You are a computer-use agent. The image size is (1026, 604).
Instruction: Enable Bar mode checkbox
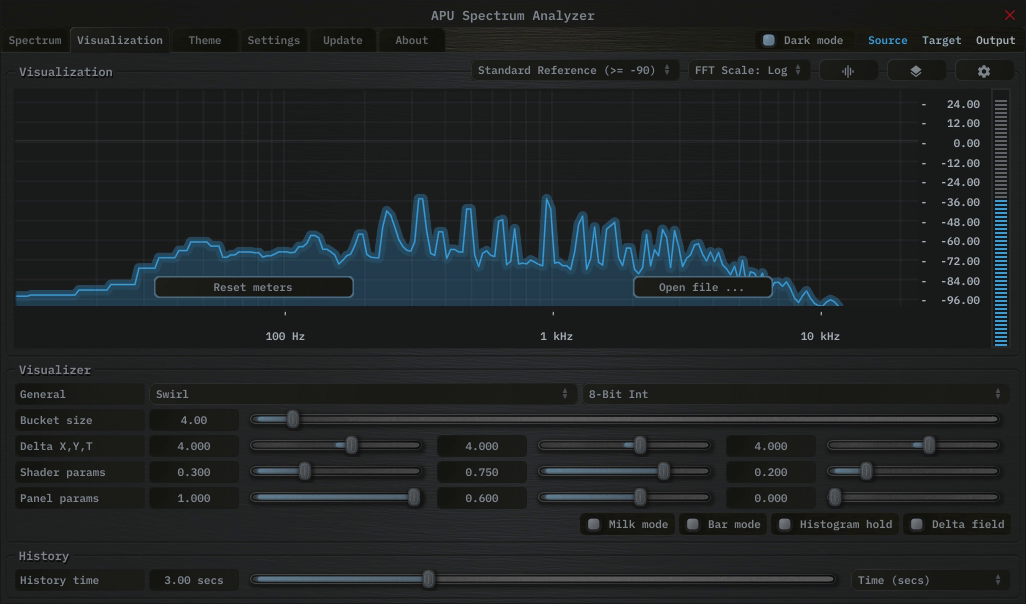pos(691,524)
